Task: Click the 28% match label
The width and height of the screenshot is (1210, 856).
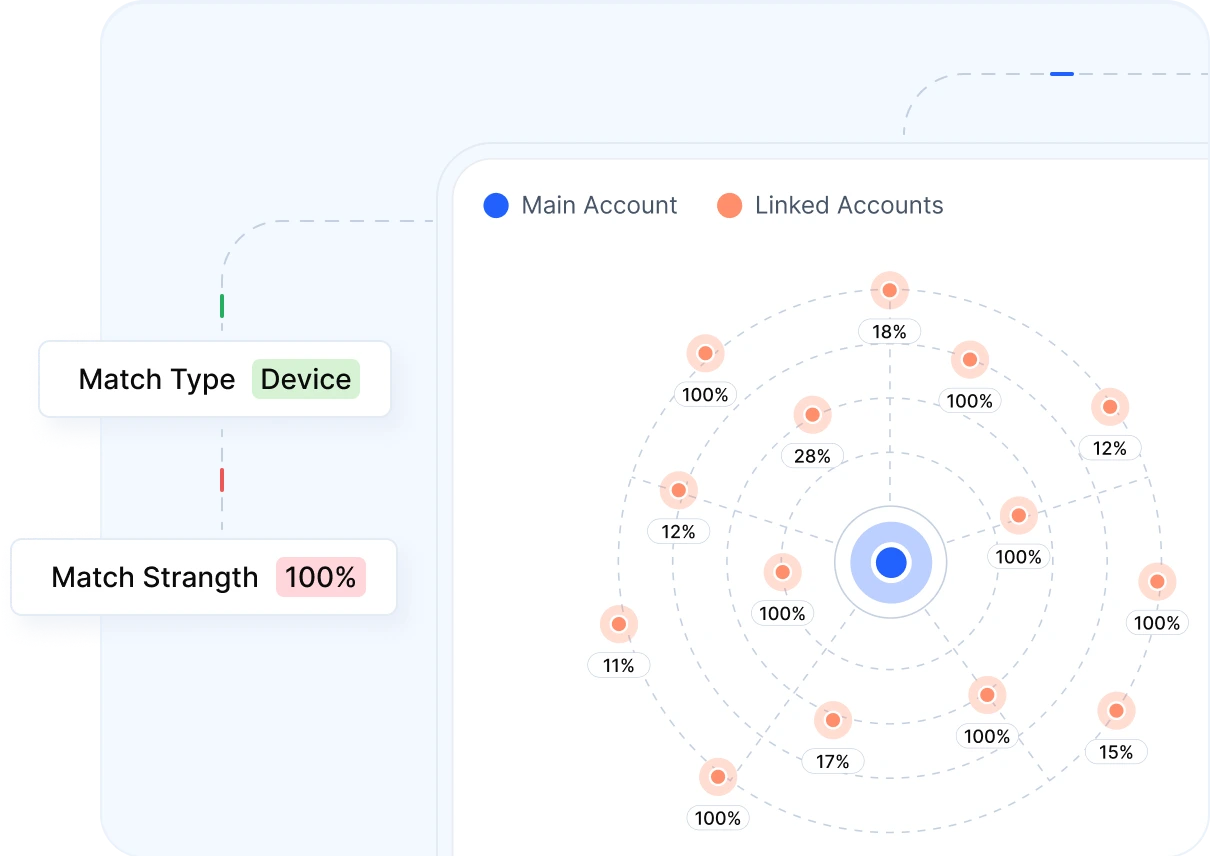Action: [x=812, y=456]
